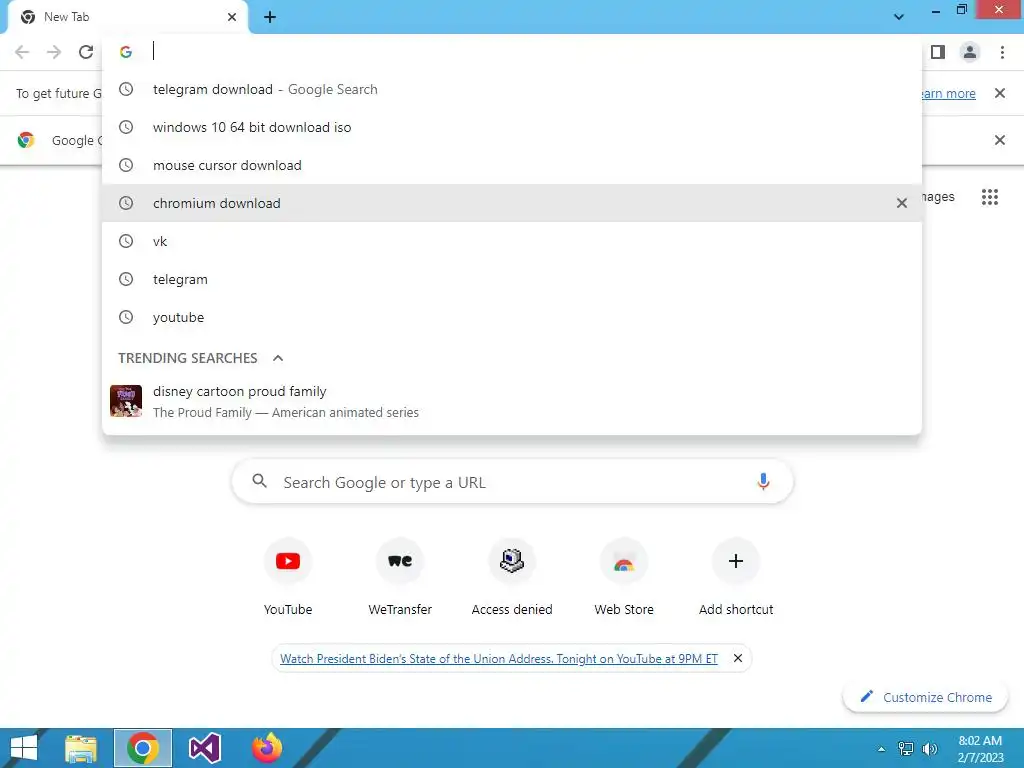The image size is (1024, 768).
Task: Click the volume speaker tray icon
Action: click(929, 749)
